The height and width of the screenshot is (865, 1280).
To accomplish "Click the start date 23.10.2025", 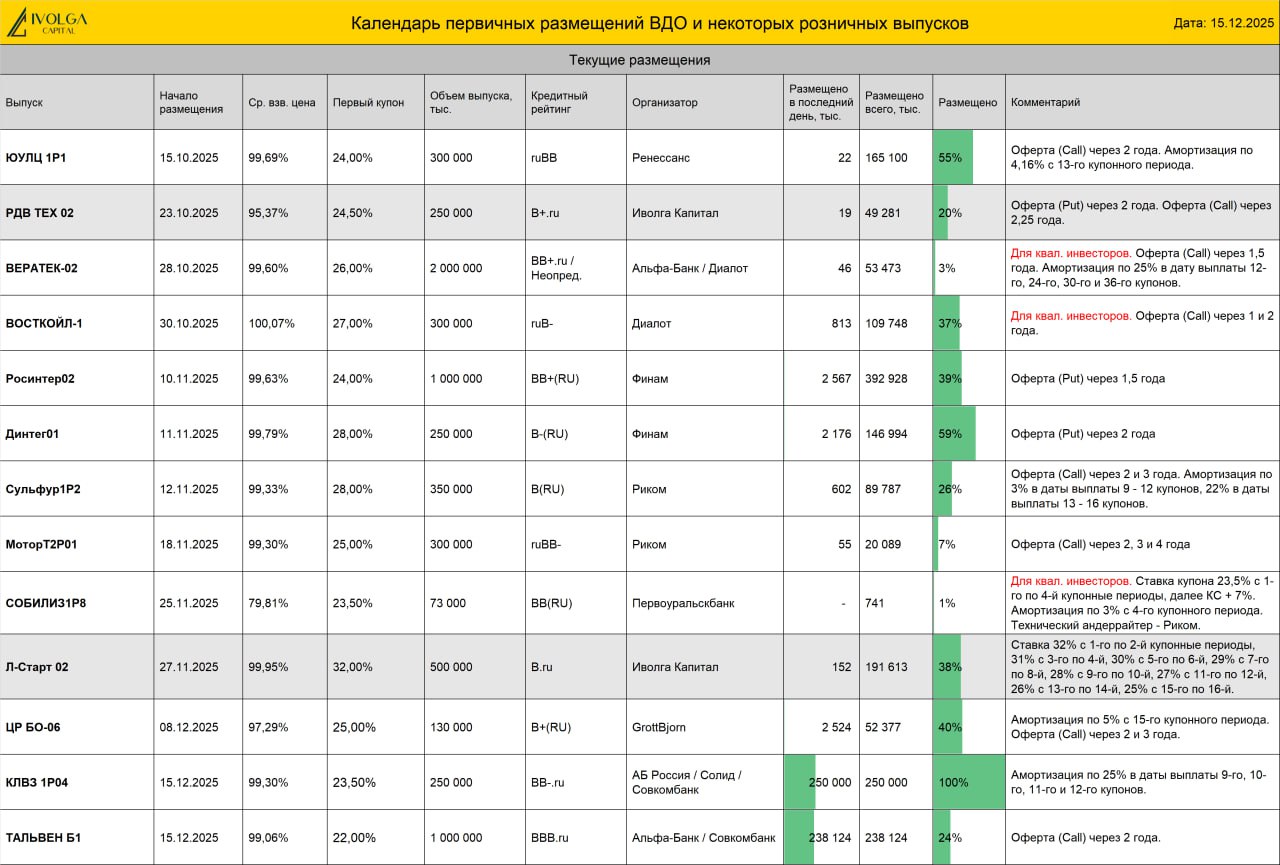I will (x=189, y=213).
